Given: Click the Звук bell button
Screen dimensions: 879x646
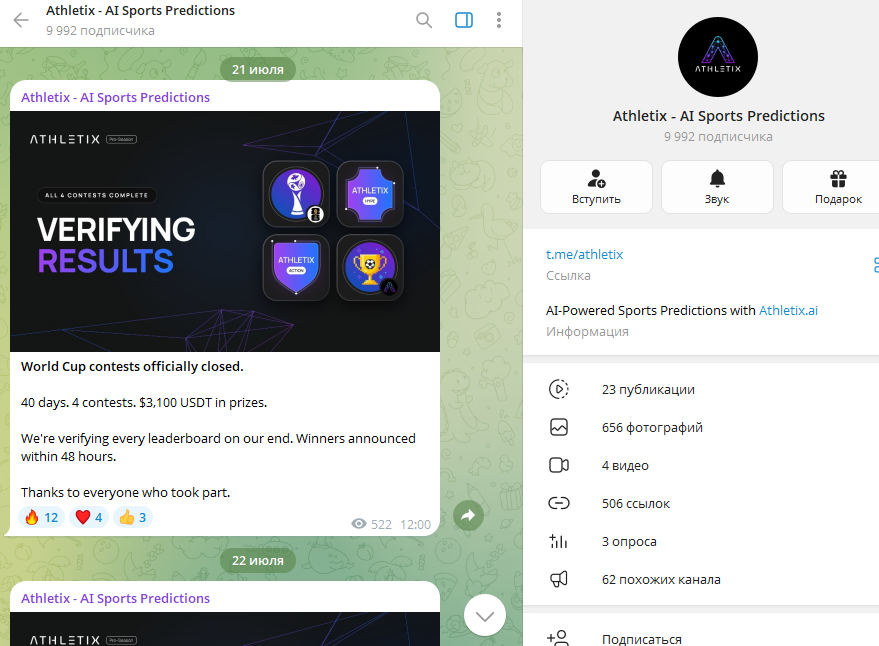Looking at the screenshot, I should 717,187.
